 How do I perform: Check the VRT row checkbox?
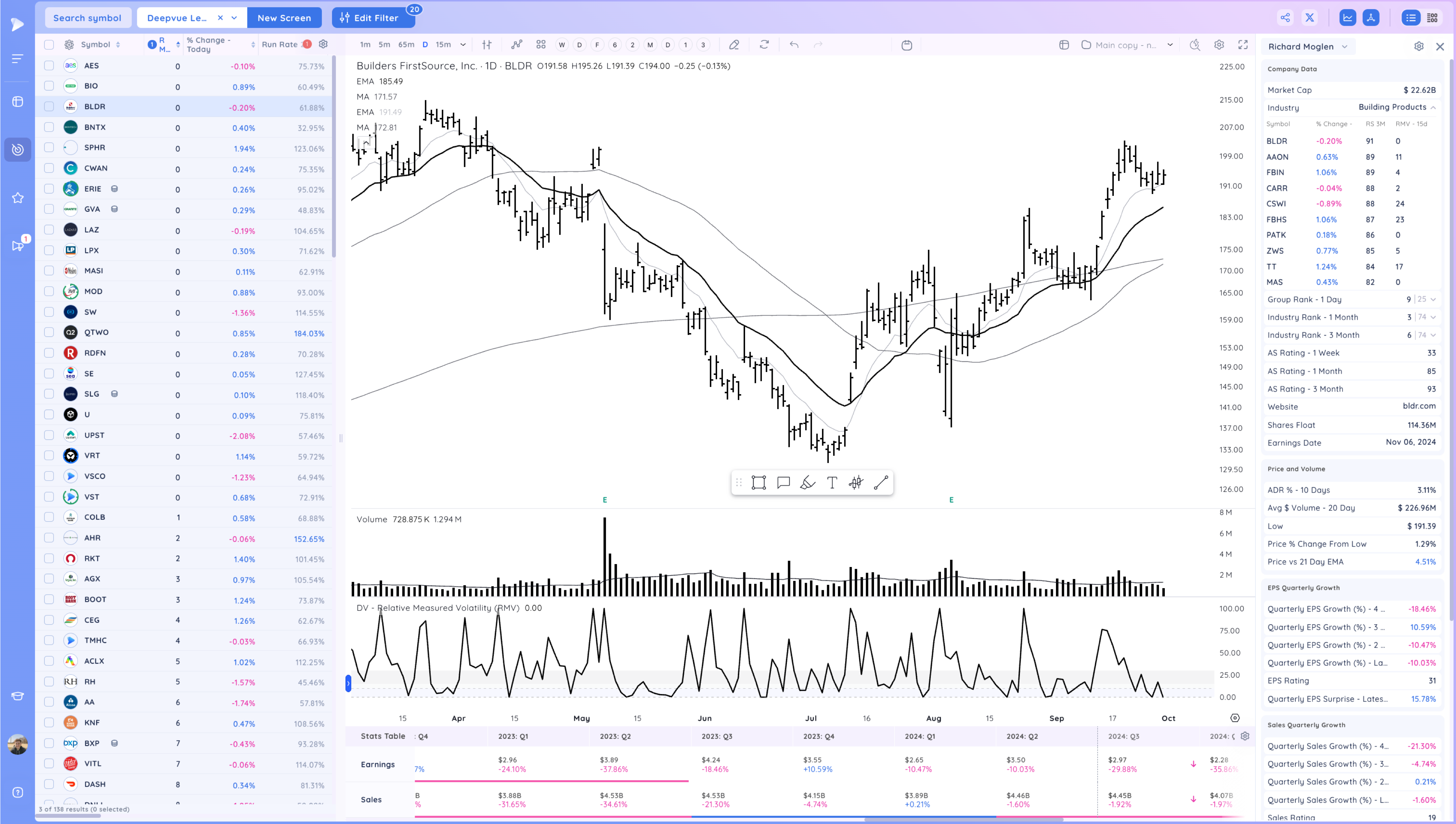(49, 456)
